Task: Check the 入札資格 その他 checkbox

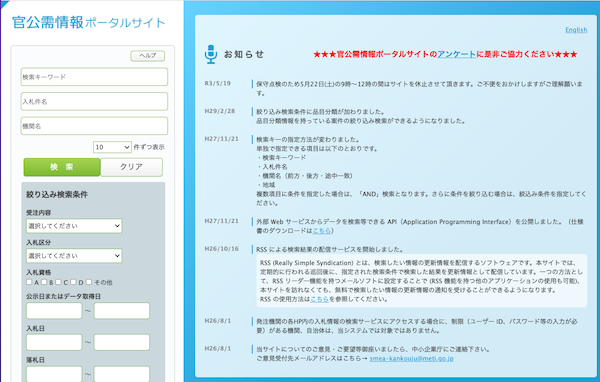Action: pyautogui.click(x=89, y=282)
